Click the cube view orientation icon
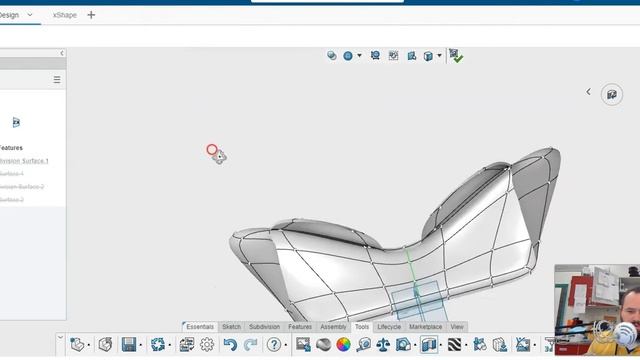This screenshot has height=360, width=640. (x=428, y=56)
